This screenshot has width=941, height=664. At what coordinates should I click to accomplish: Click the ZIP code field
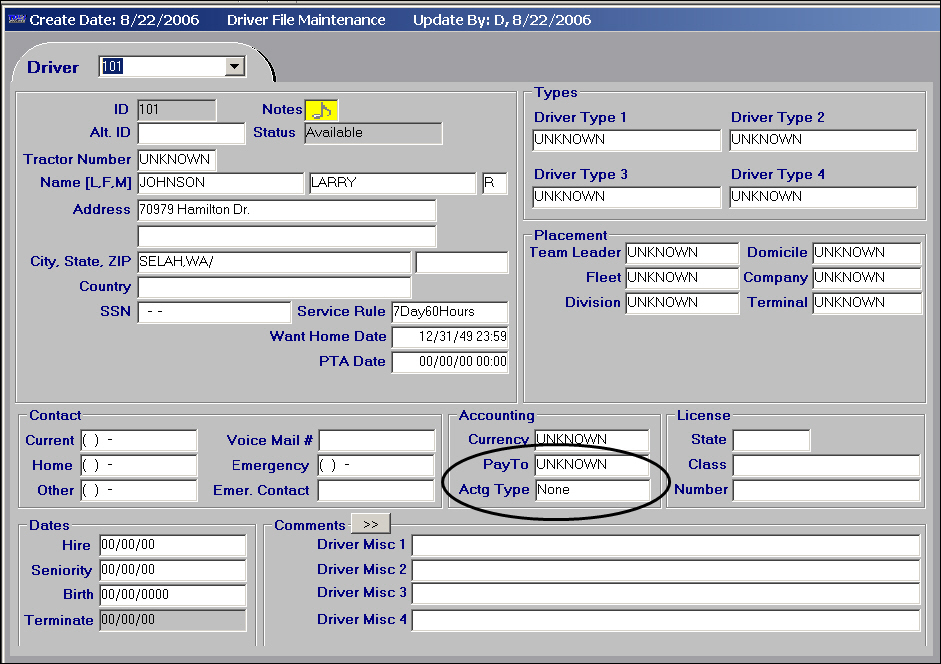[x=462, y=262]
